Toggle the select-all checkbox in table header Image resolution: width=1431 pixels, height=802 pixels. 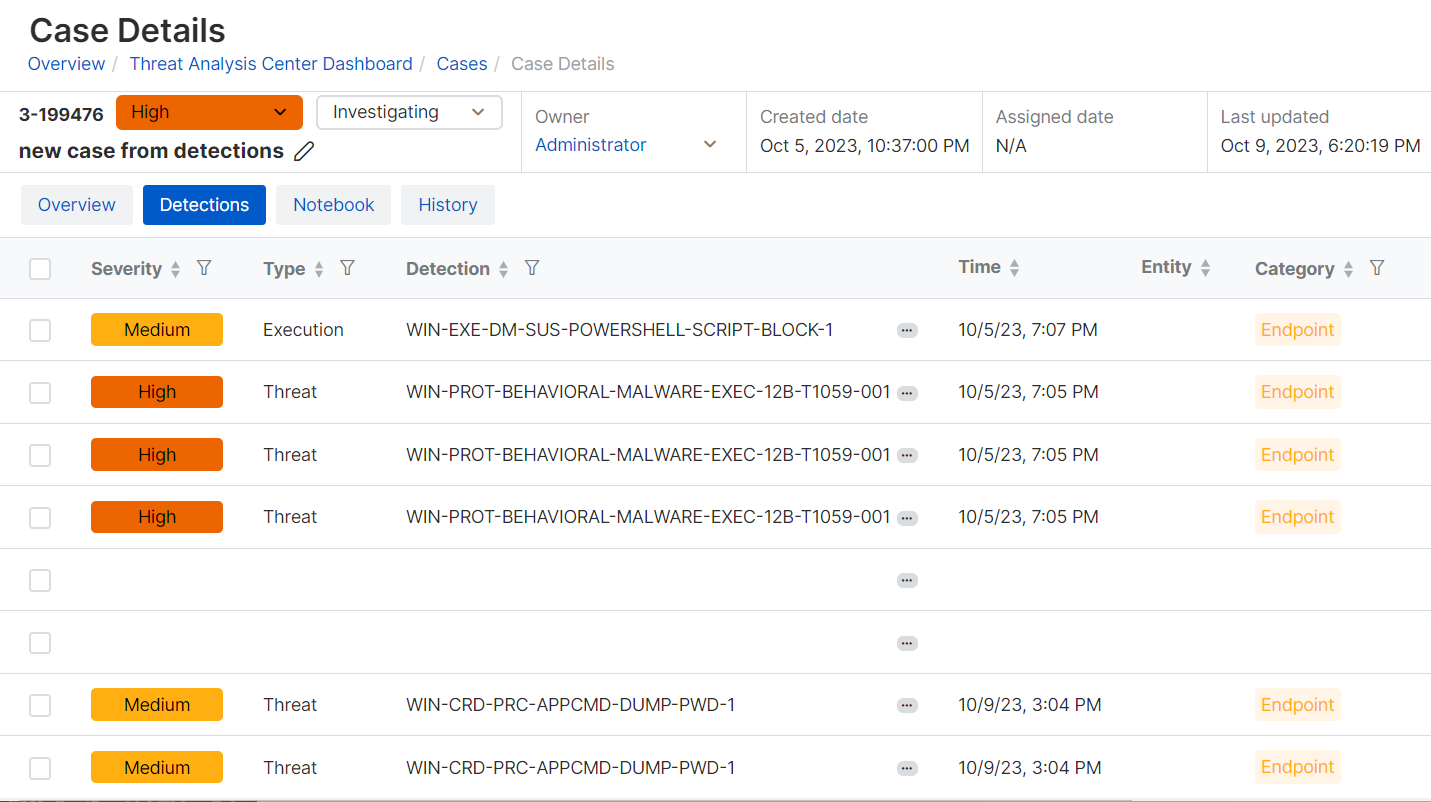click(40, 269)
